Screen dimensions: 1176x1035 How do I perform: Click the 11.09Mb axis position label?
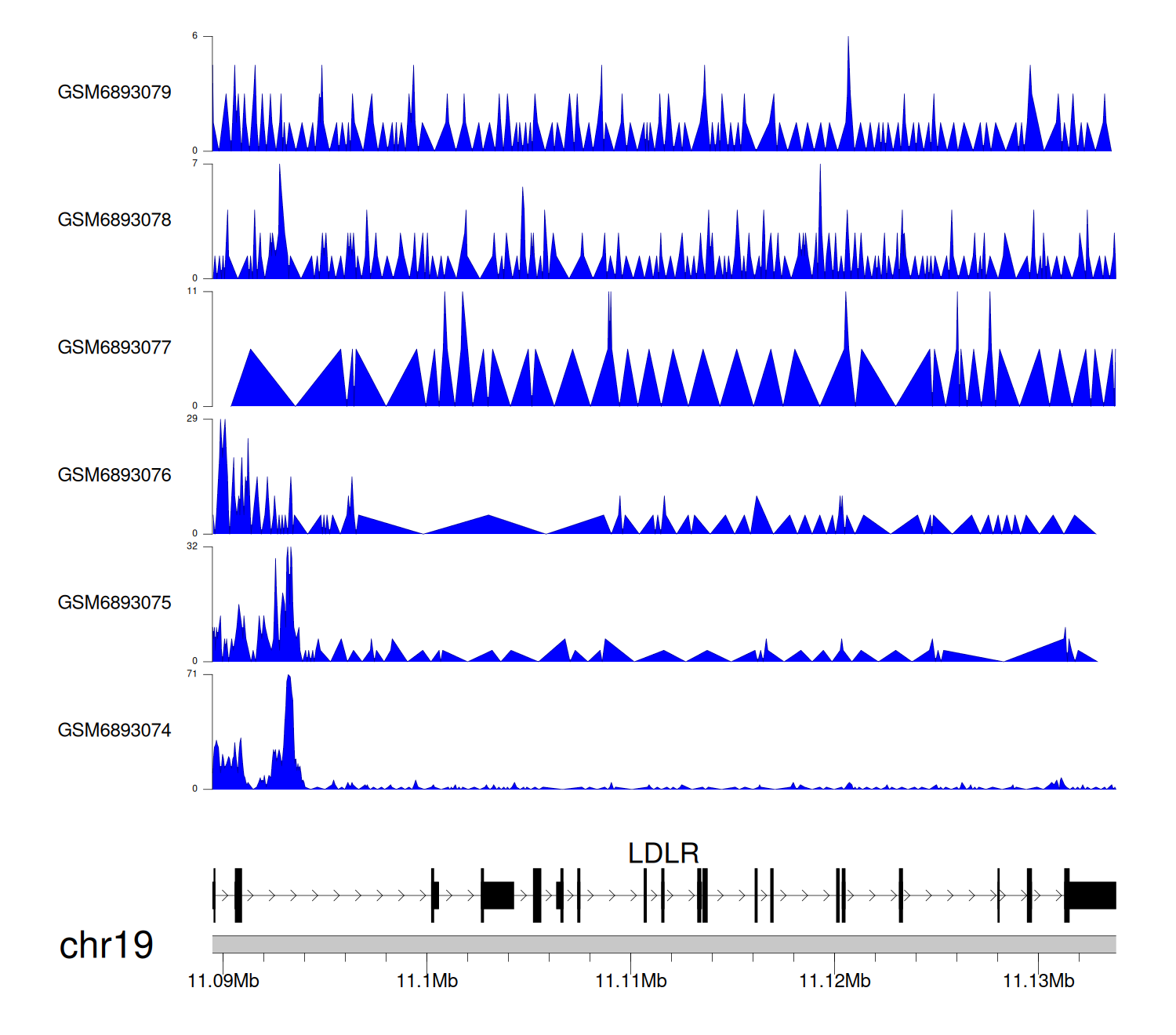[223, 981]
